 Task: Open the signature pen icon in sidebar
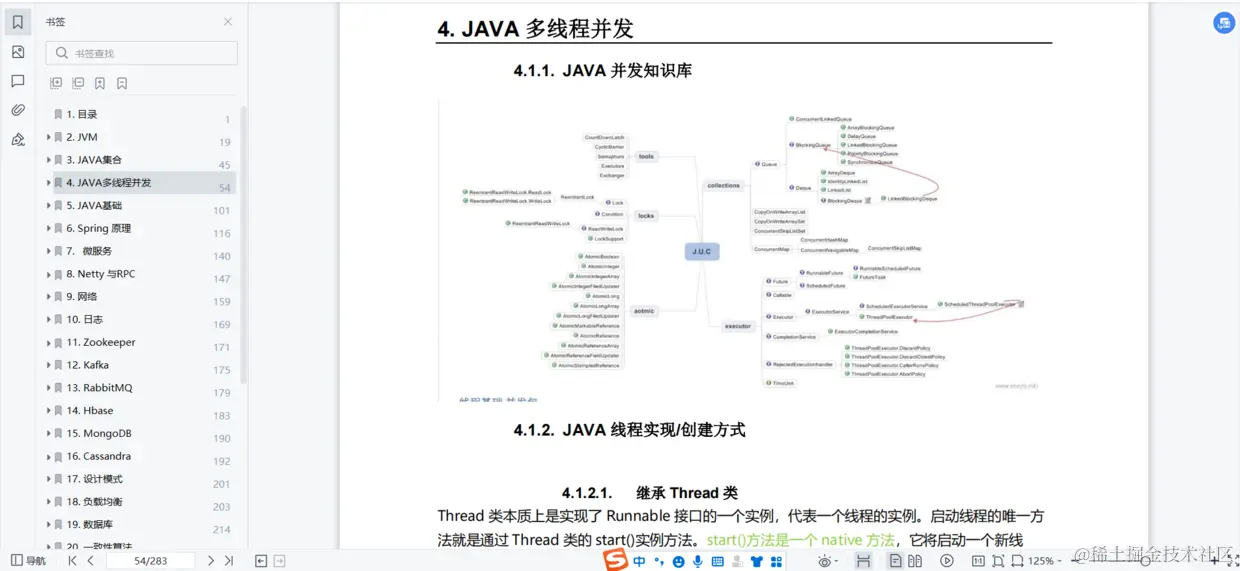point(18,140)
